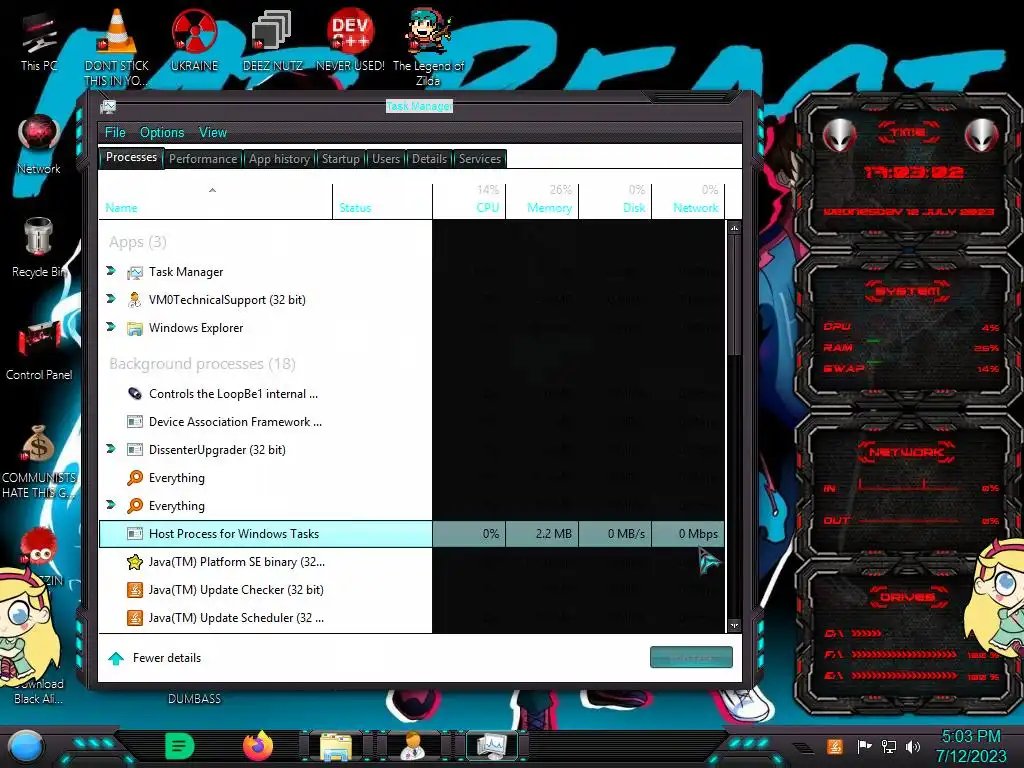Click the VM0TechnicalSupport process icon
1024x768 pixels.
click(135, 300)
